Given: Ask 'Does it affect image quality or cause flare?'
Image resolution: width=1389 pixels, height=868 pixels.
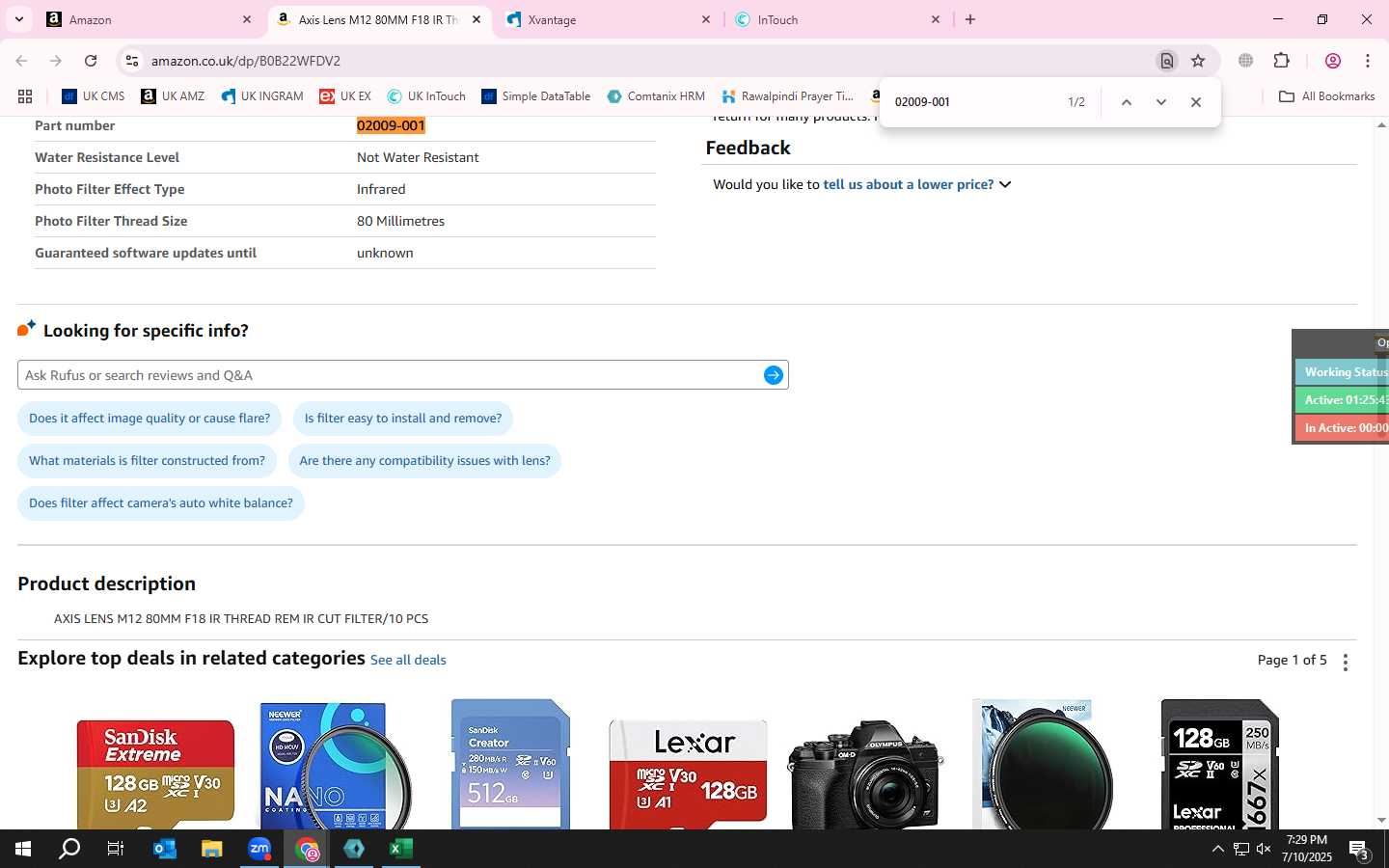Looking at the screenshot, I should (x=150, y=419).
